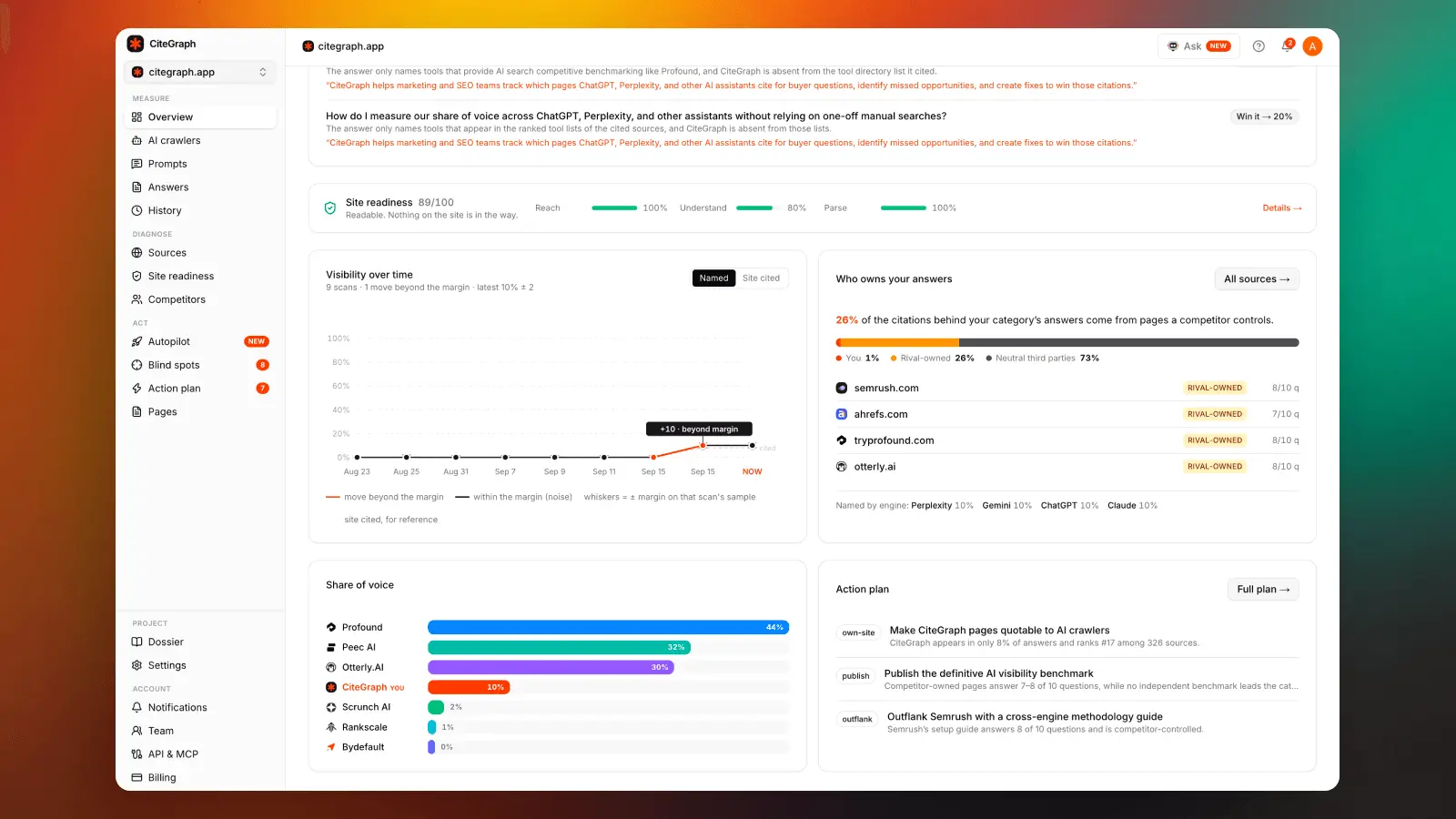Click the Bydefault logo in Share of voice
The height and width of the screenshot is (819, 1456).
coord(331,747)
